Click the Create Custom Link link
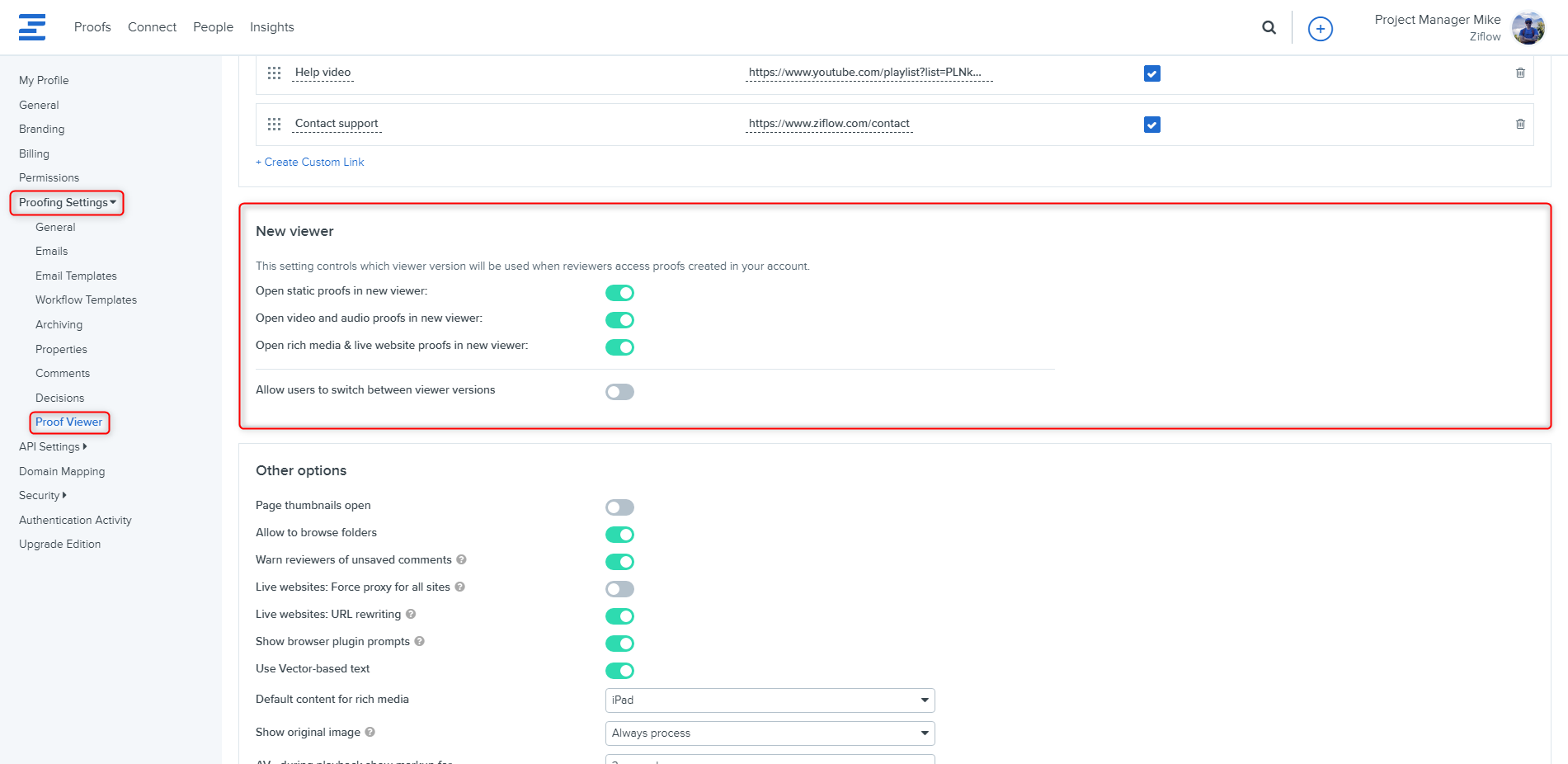The width and height of the screenshot is (1568, 764). [310, 163]
